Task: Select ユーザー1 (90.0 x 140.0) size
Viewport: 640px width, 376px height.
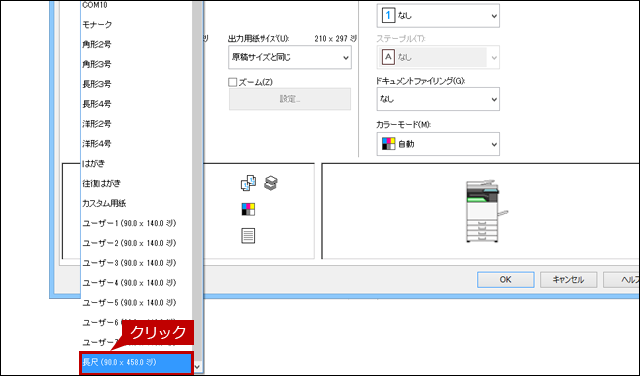Action: (136, 223)
